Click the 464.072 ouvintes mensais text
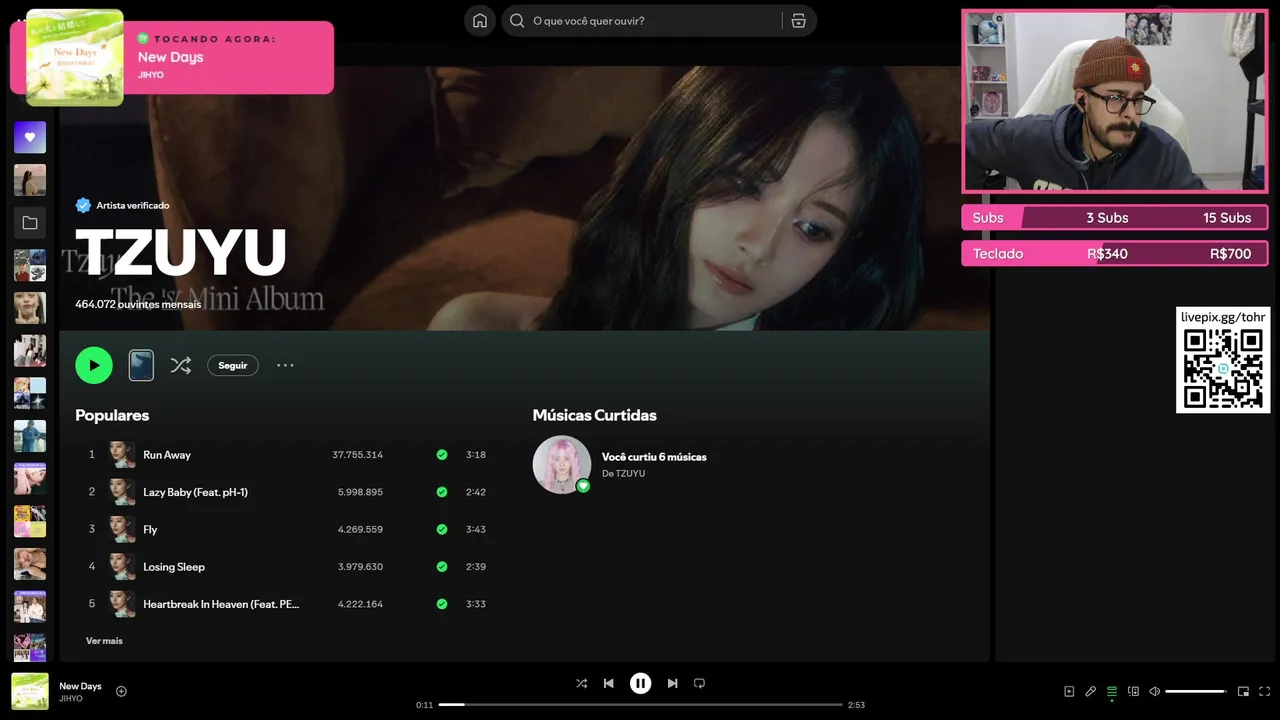 pyautogui.click(x=138, y=304)
